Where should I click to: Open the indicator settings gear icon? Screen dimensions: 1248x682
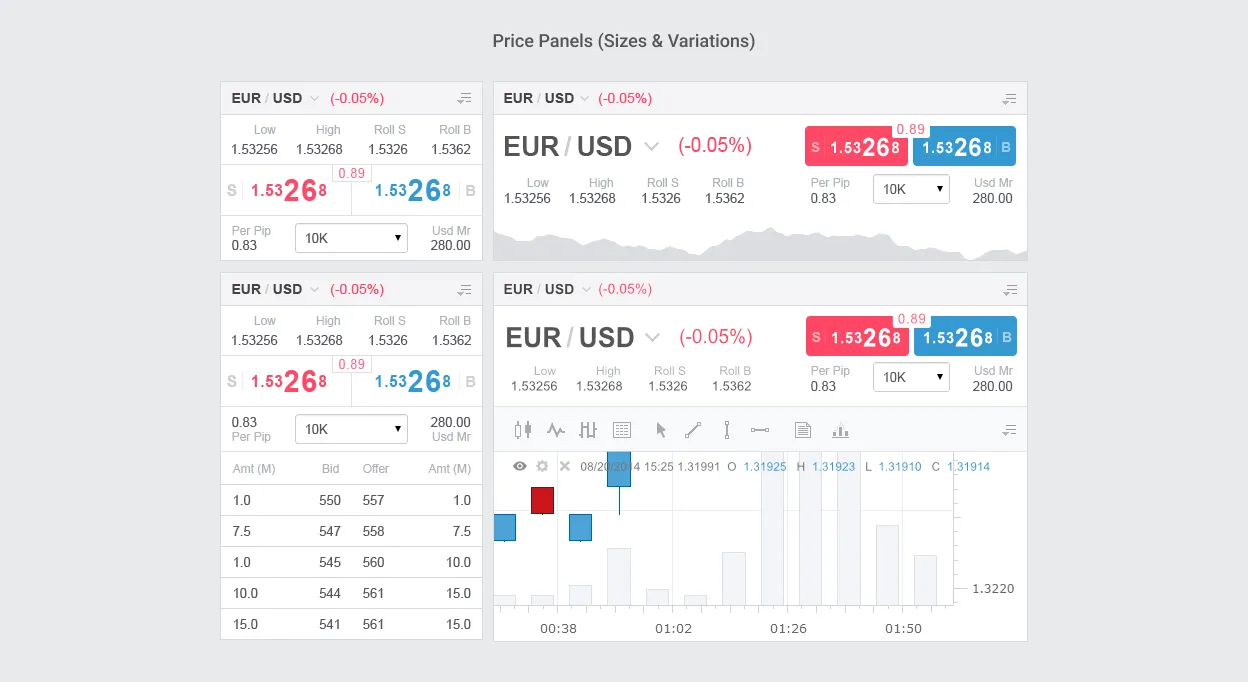coord(541,466)
